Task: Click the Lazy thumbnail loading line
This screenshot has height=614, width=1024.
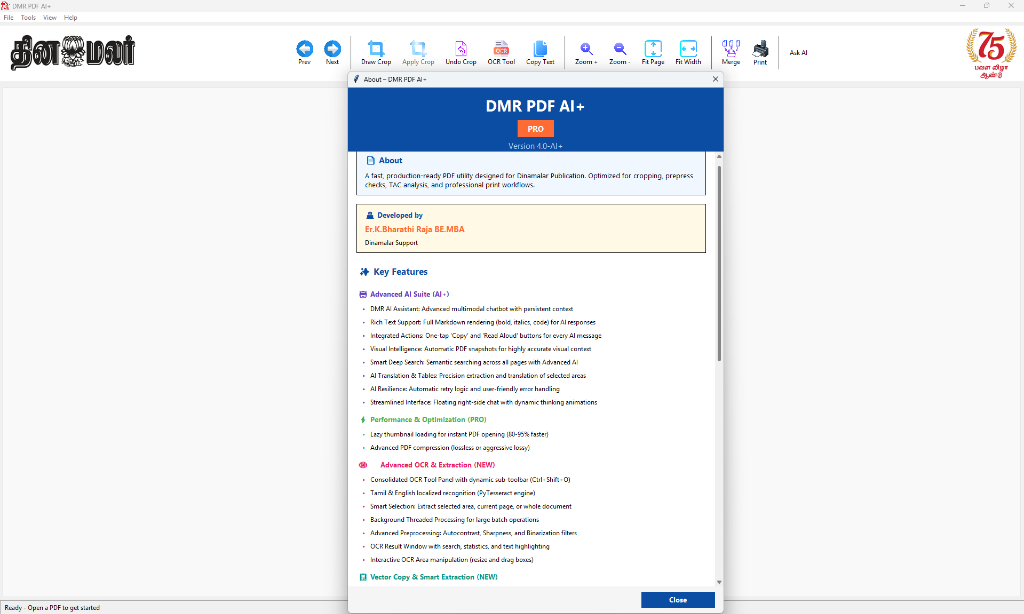Action: pyautogui.click(x=459, y=434)
